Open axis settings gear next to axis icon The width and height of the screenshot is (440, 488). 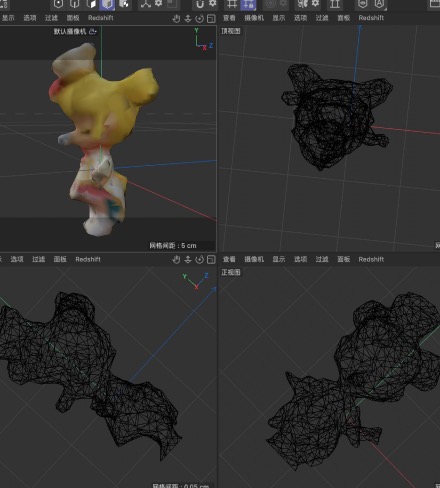pos(158,3)
